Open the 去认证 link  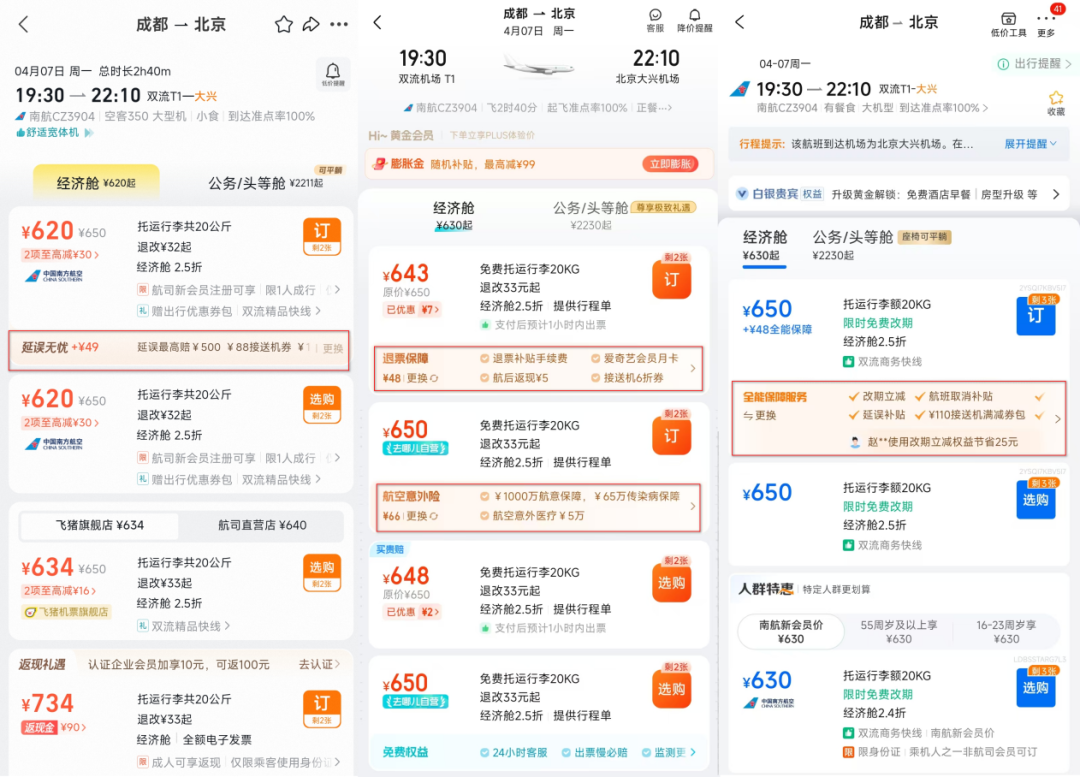[x=319, y=664]
